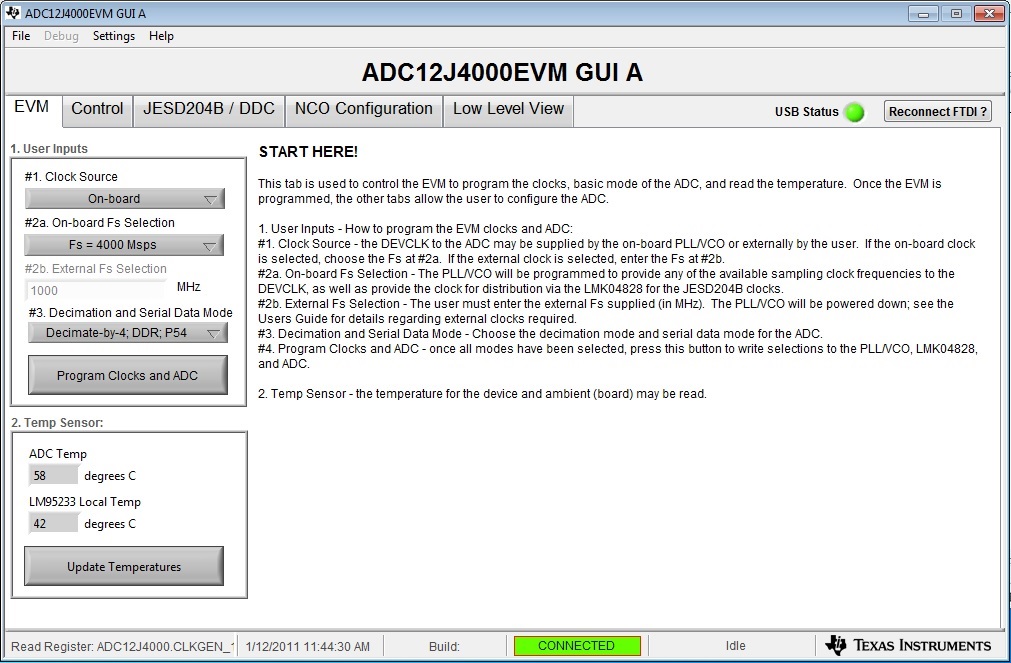Click the Build: status bar entry
Screen dimensions: 1011x663
coord(444,646)
